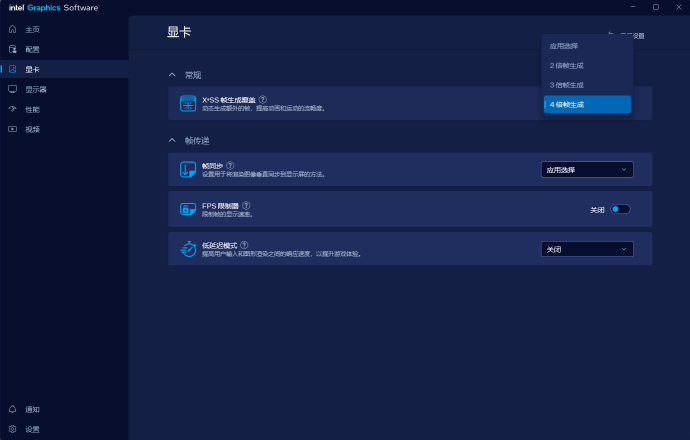The height and width of the screenshot is (440, 690).
Task: Collapse the 帧传递 section
Action: (172, 141)
